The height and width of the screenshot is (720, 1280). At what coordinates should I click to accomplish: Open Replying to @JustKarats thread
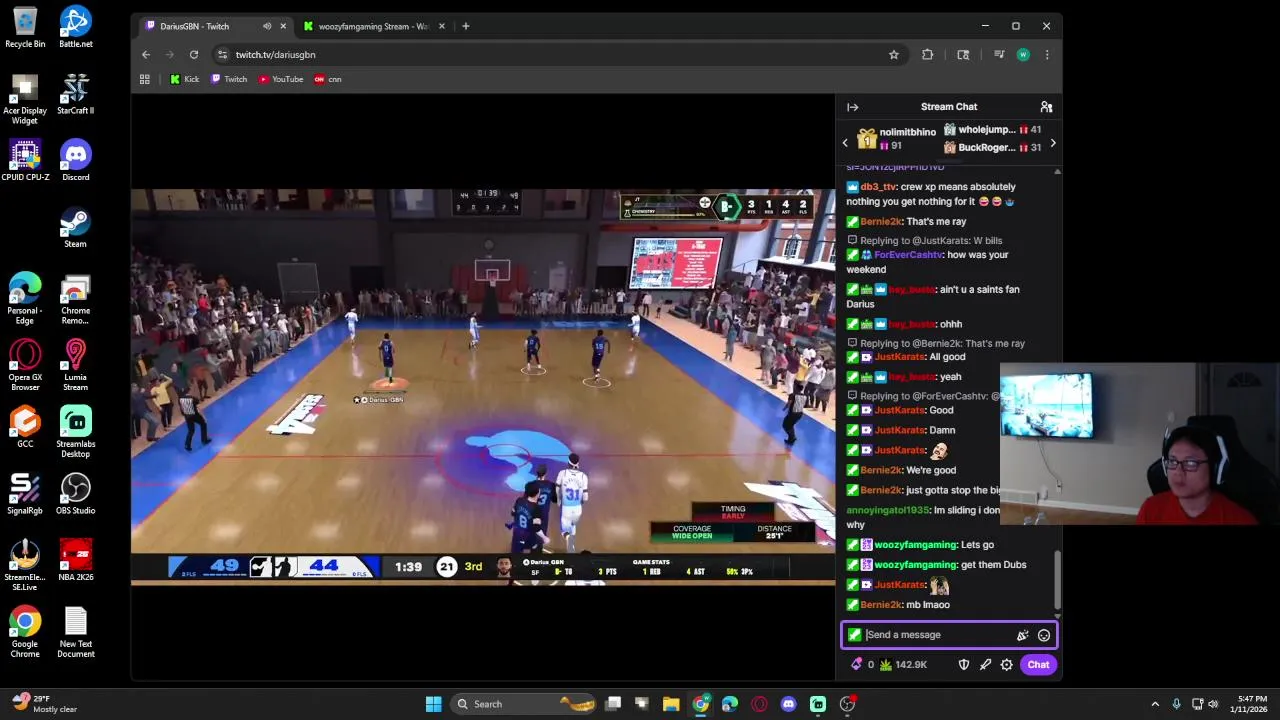930,241
